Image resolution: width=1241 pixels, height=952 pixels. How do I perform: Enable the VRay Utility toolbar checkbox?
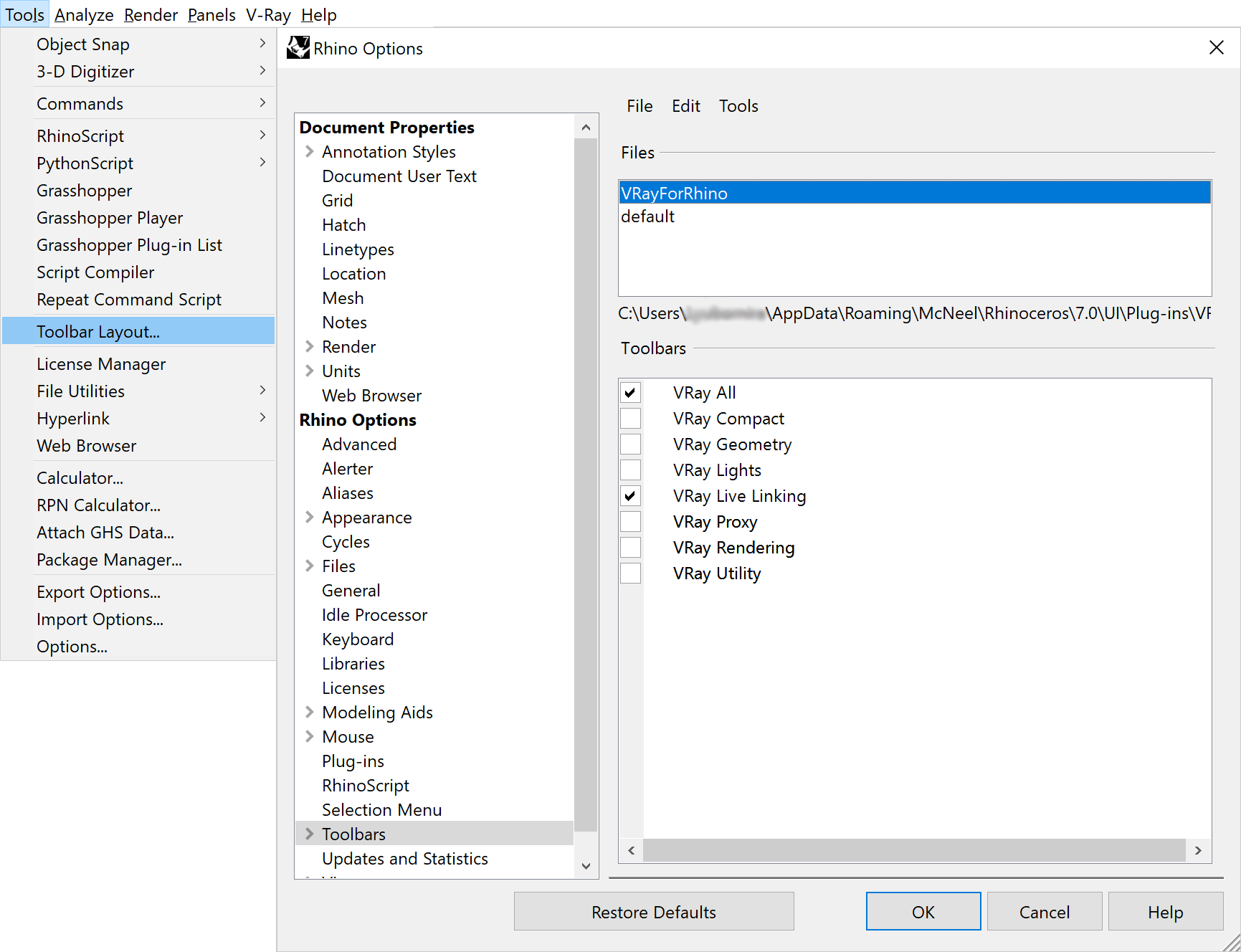click(630, 573)
